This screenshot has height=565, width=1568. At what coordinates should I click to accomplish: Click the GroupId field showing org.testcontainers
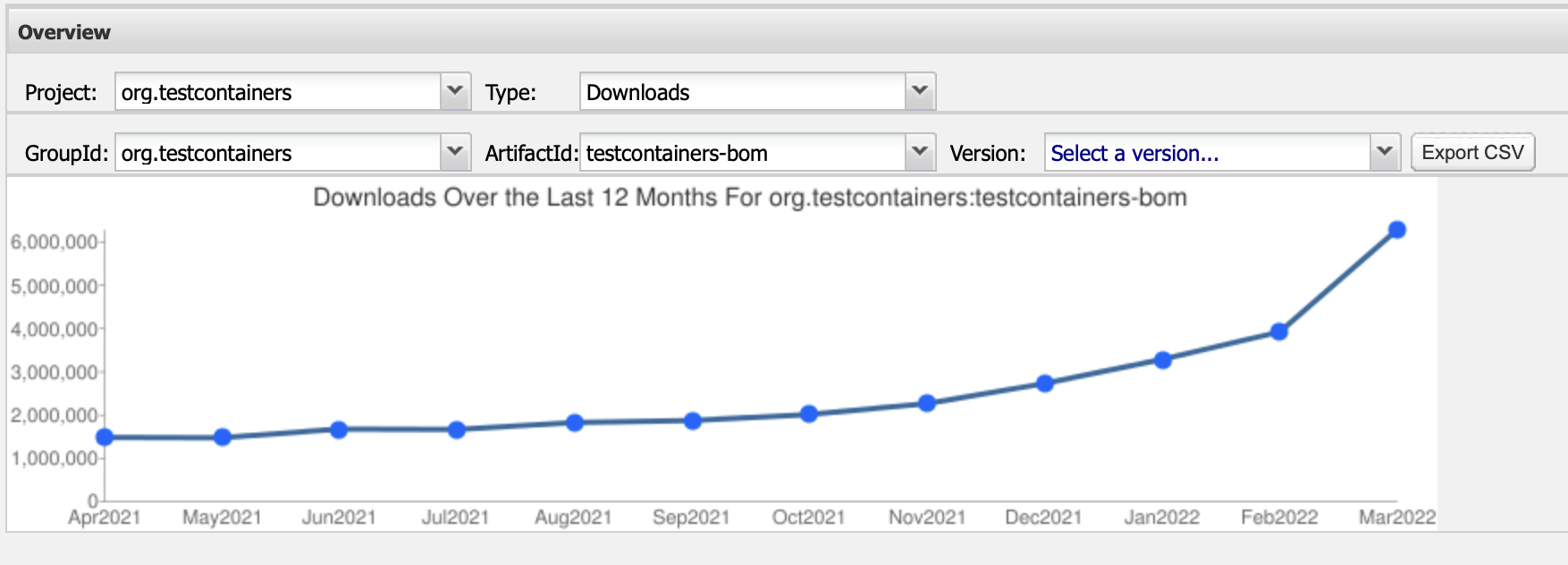click(x=278, y=152)
